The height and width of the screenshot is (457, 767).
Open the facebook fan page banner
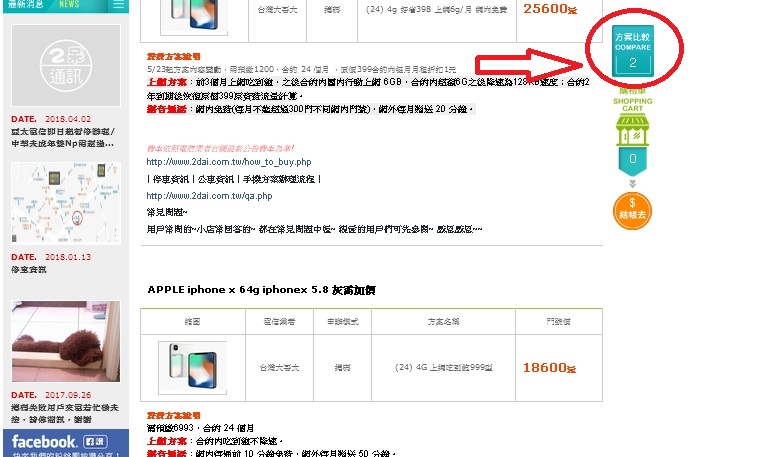[66, 443]
